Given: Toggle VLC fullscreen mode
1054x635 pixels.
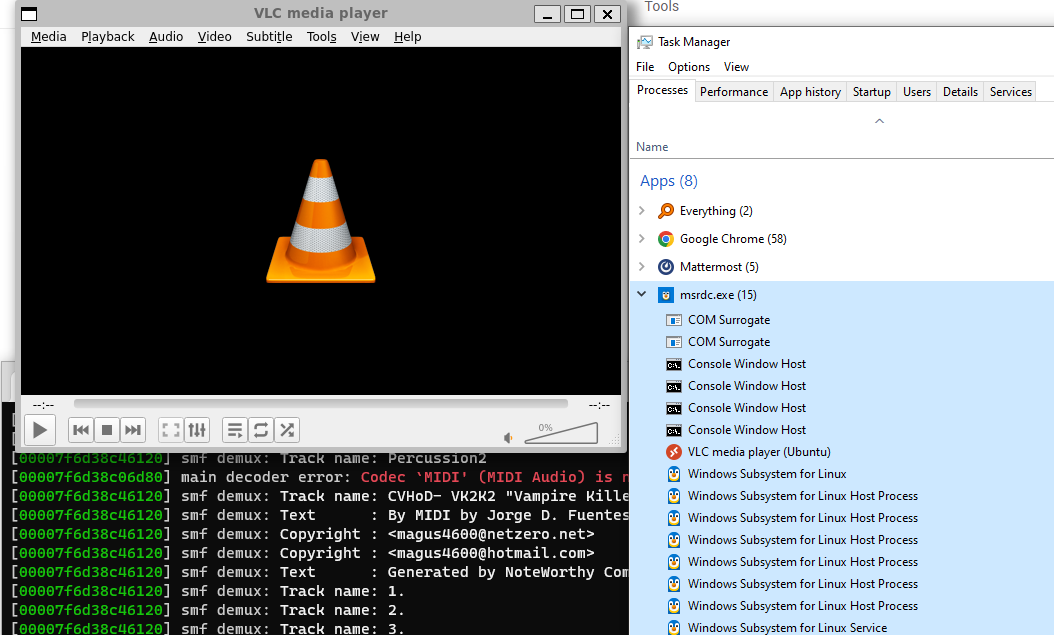Looking at the screenshot, I should pos(171,430).
